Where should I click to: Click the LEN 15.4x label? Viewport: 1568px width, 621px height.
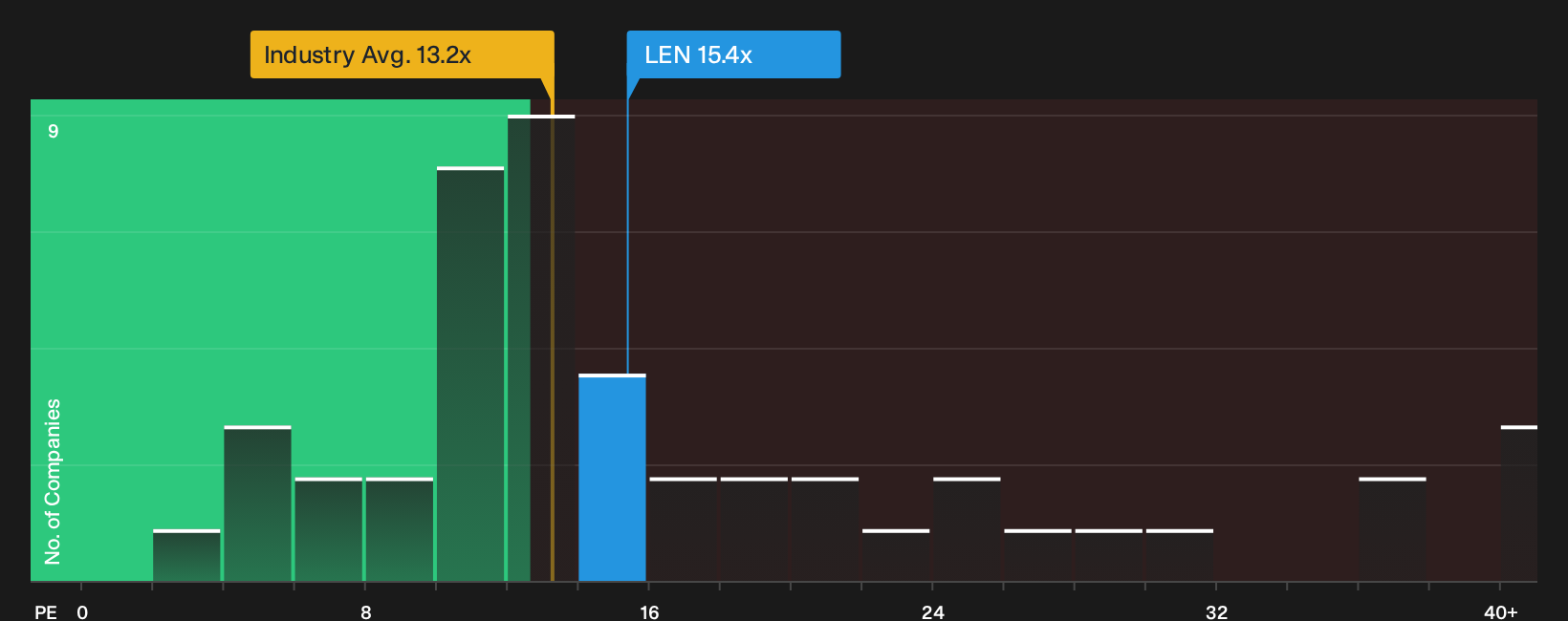coord(733,54)
